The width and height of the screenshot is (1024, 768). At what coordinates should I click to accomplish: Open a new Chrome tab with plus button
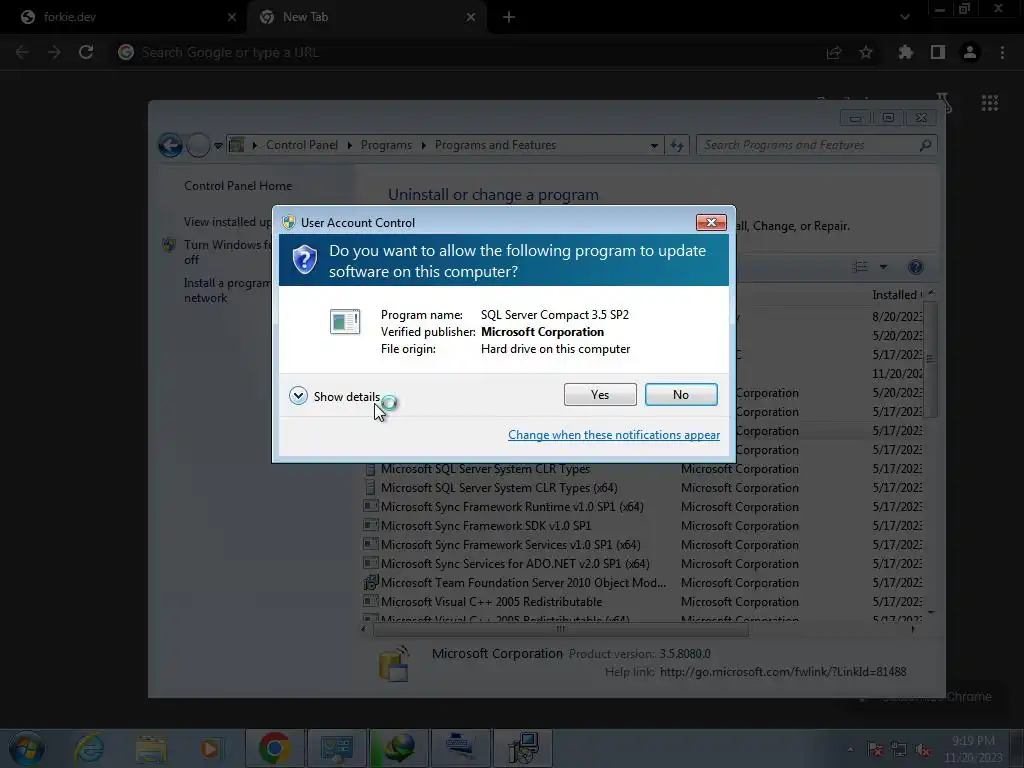click(509, 17)
